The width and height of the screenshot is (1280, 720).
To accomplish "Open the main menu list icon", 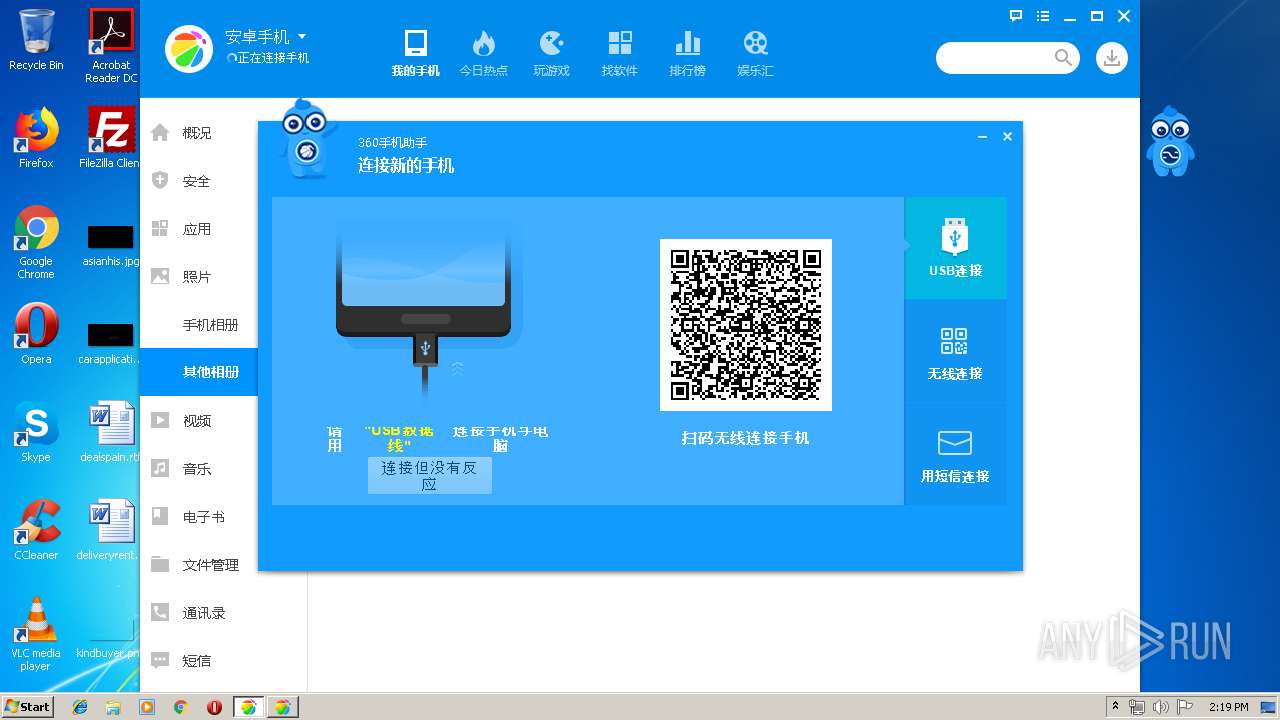I will [1043, 16].
